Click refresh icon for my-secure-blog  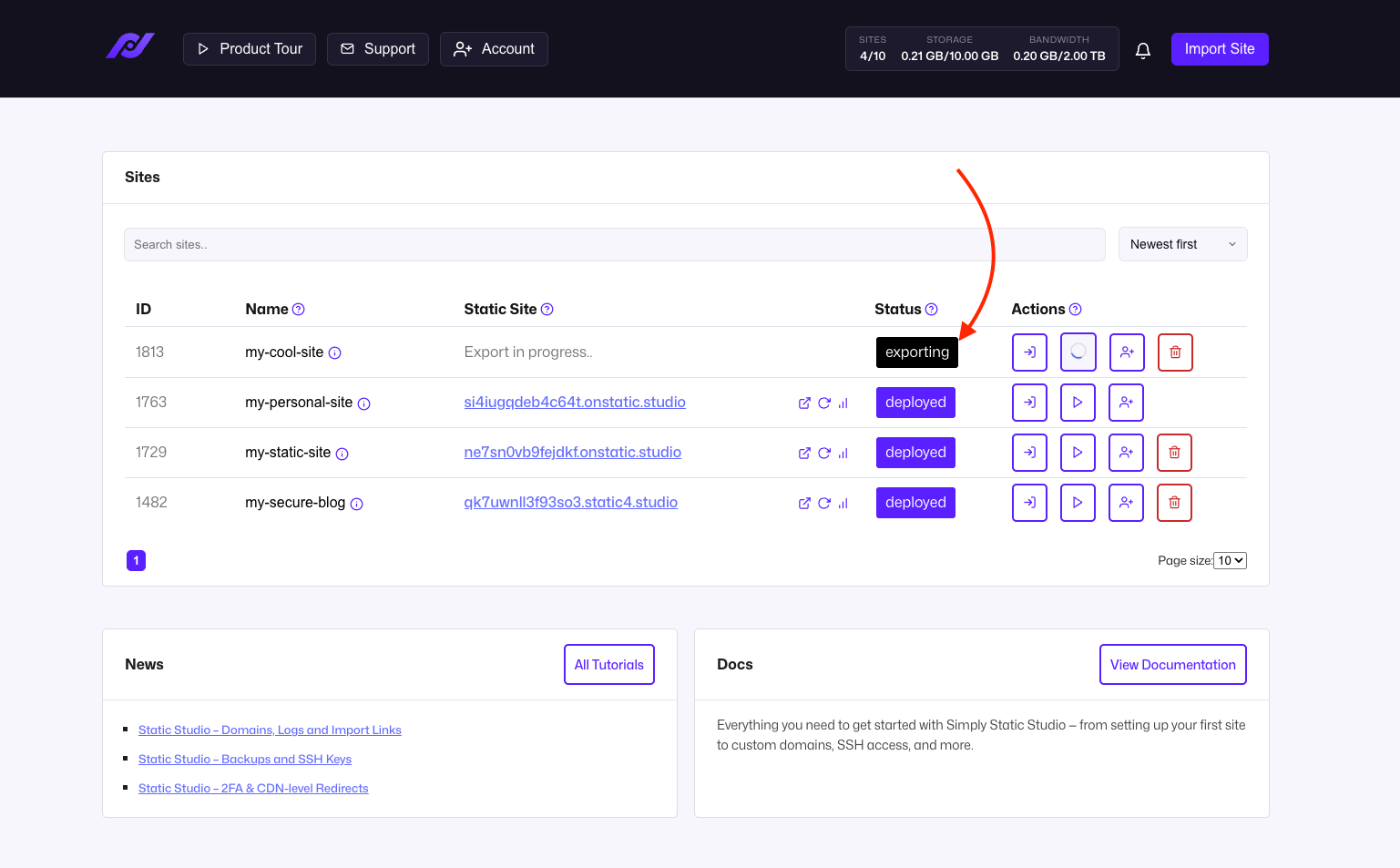click(824, 504)
